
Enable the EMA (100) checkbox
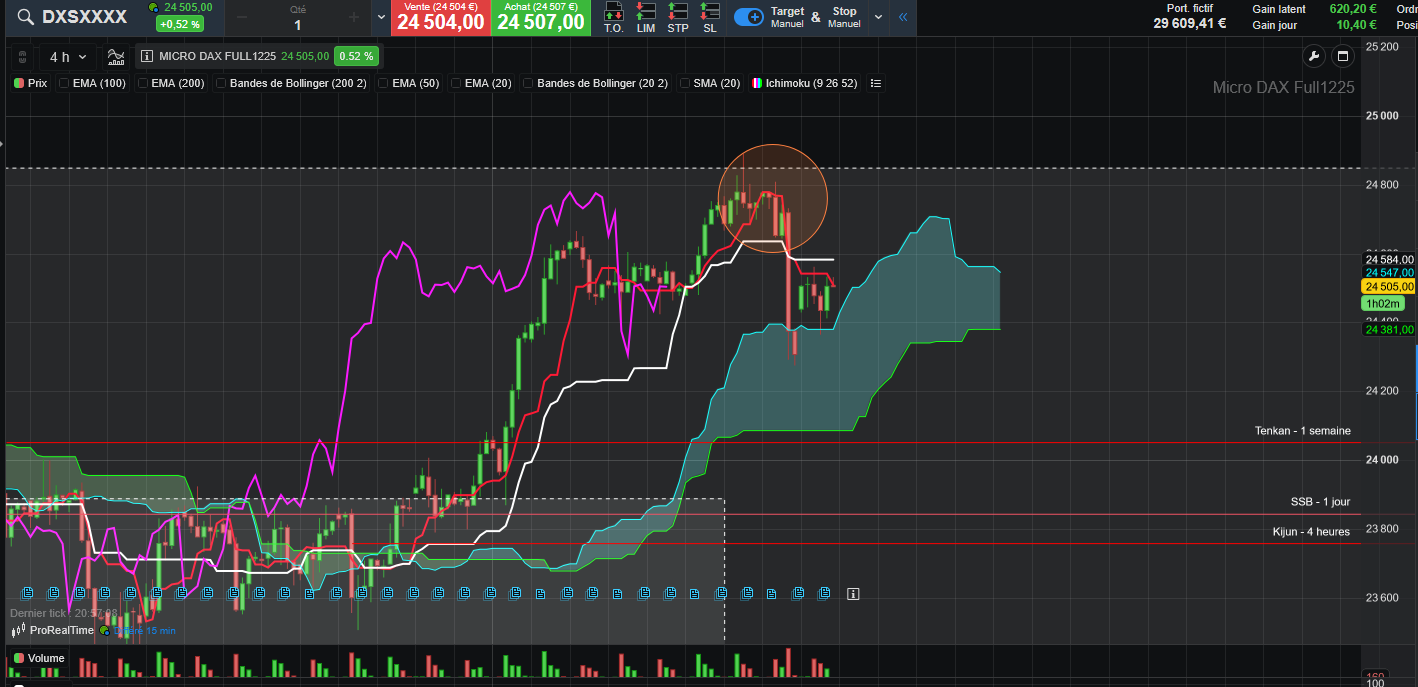pyautogui.click(x=64, y=84)
